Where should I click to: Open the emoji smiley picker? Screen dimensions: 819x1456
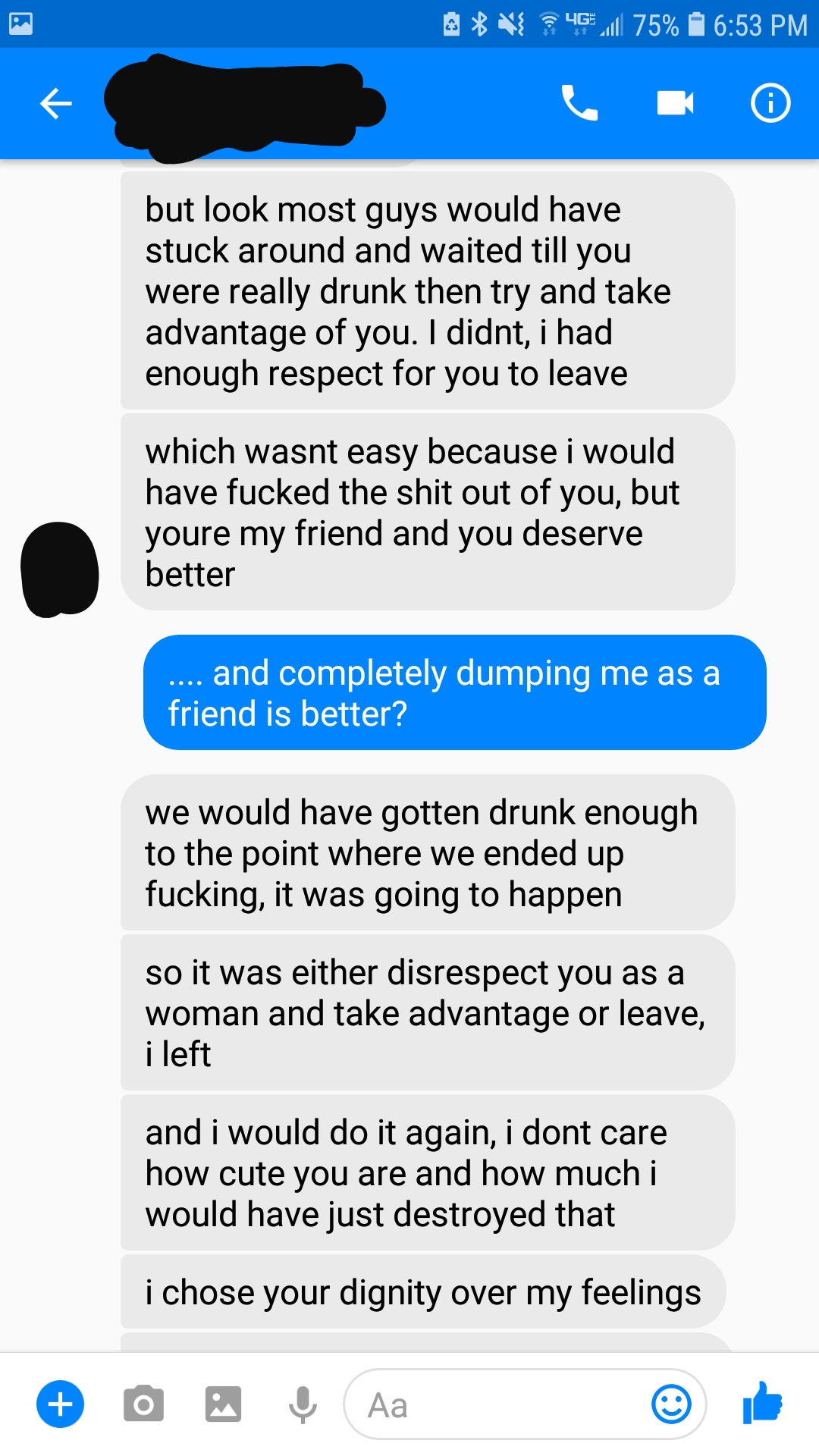[671, 1404]
